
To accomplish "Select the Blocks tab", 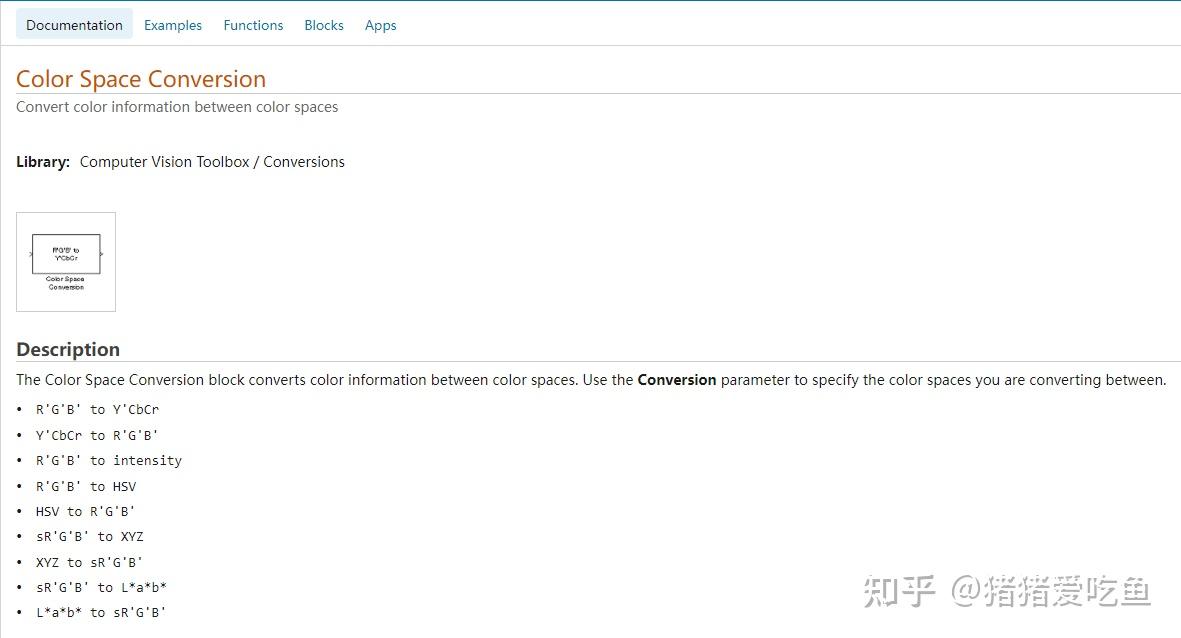I will (324, 25).
